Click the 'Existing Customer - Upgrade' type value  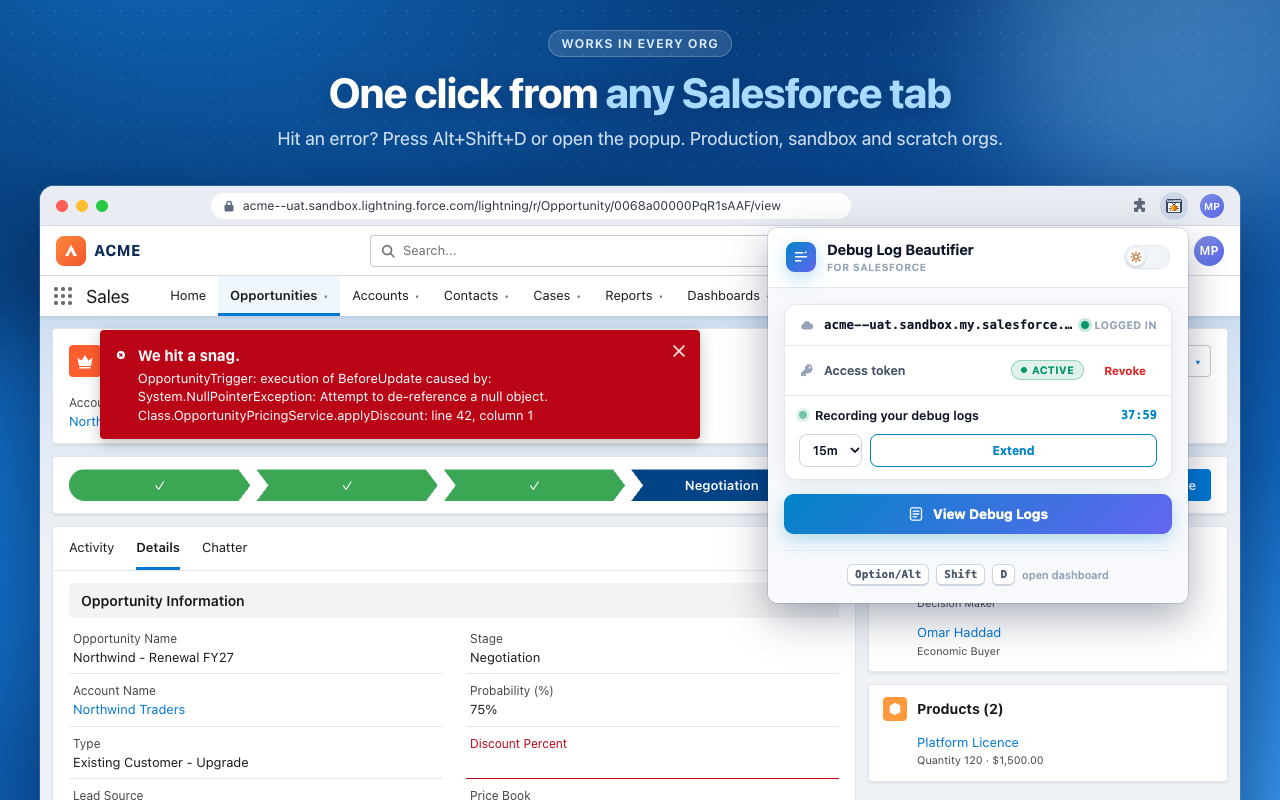161,763
